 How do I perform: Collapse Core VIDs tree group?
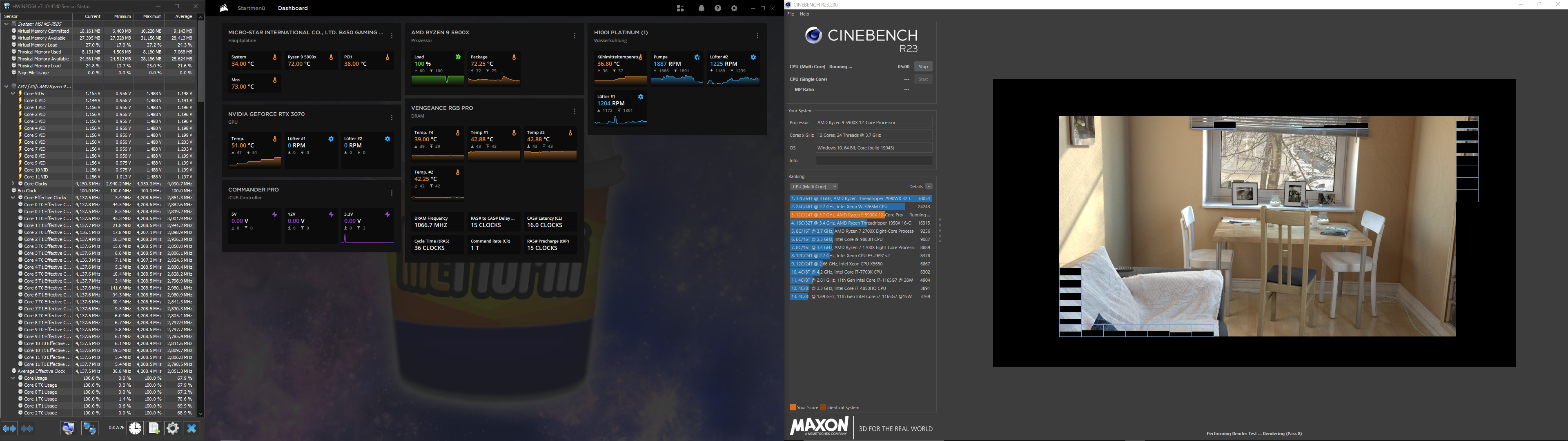[13, 93]
